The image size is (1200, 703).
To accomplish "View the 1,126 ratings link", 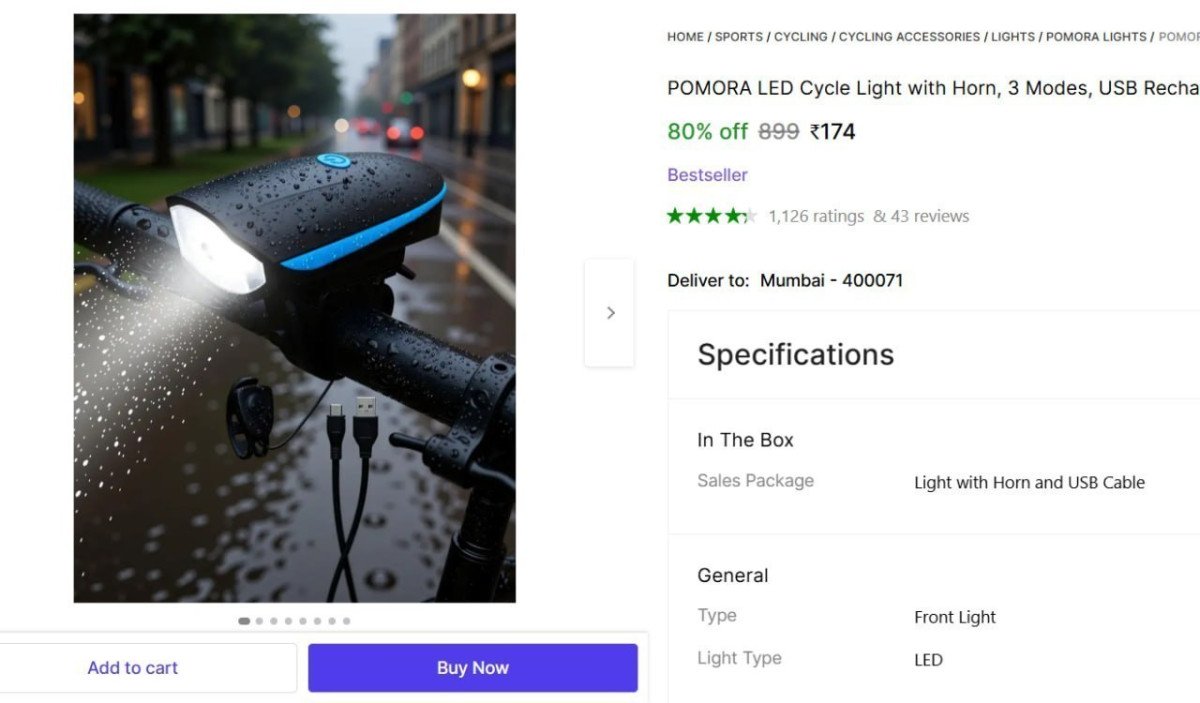I will pyautogui.click(x=816, y=216).
